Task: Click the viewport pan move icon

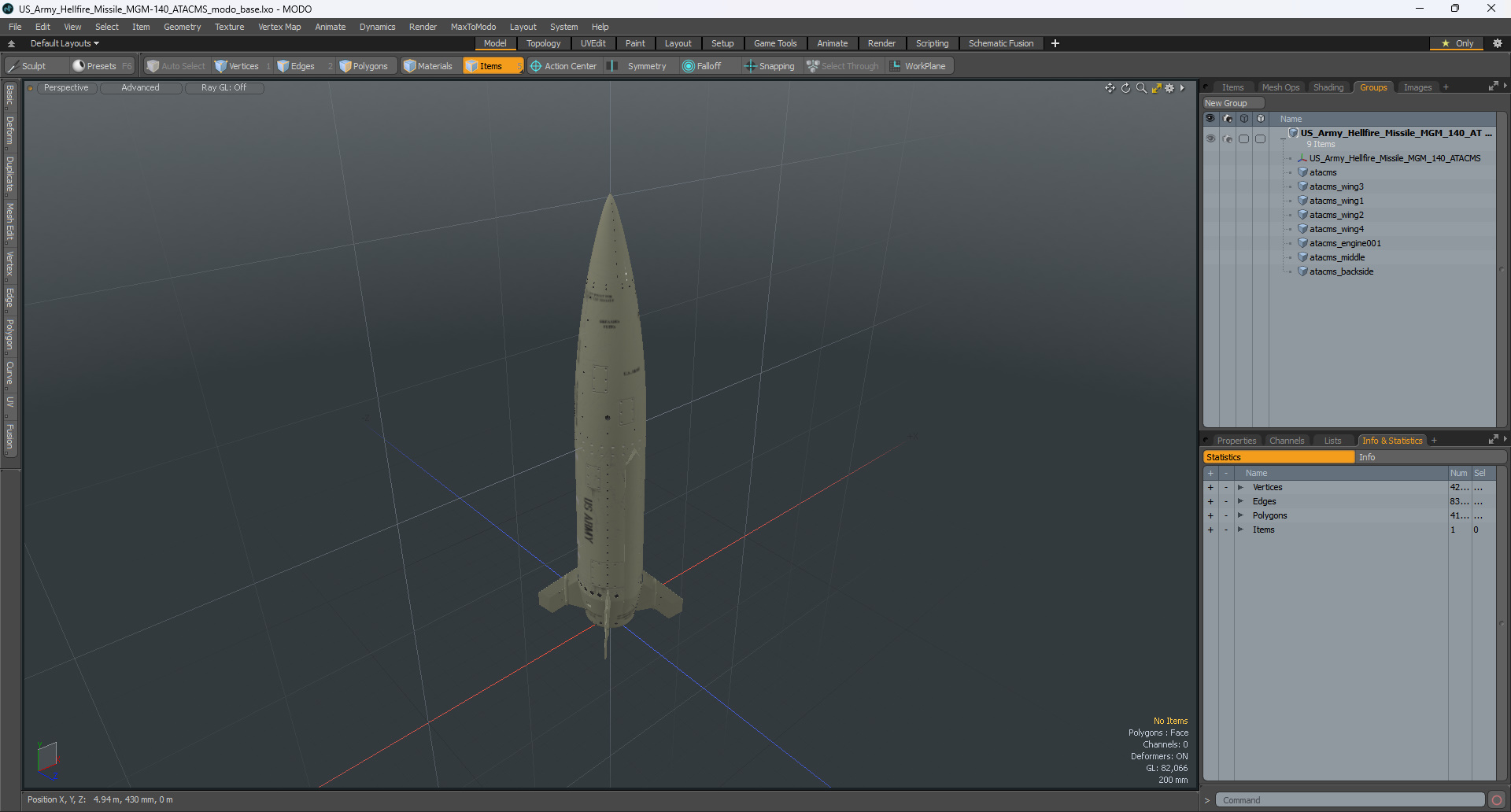Action: click(1110, 88)
